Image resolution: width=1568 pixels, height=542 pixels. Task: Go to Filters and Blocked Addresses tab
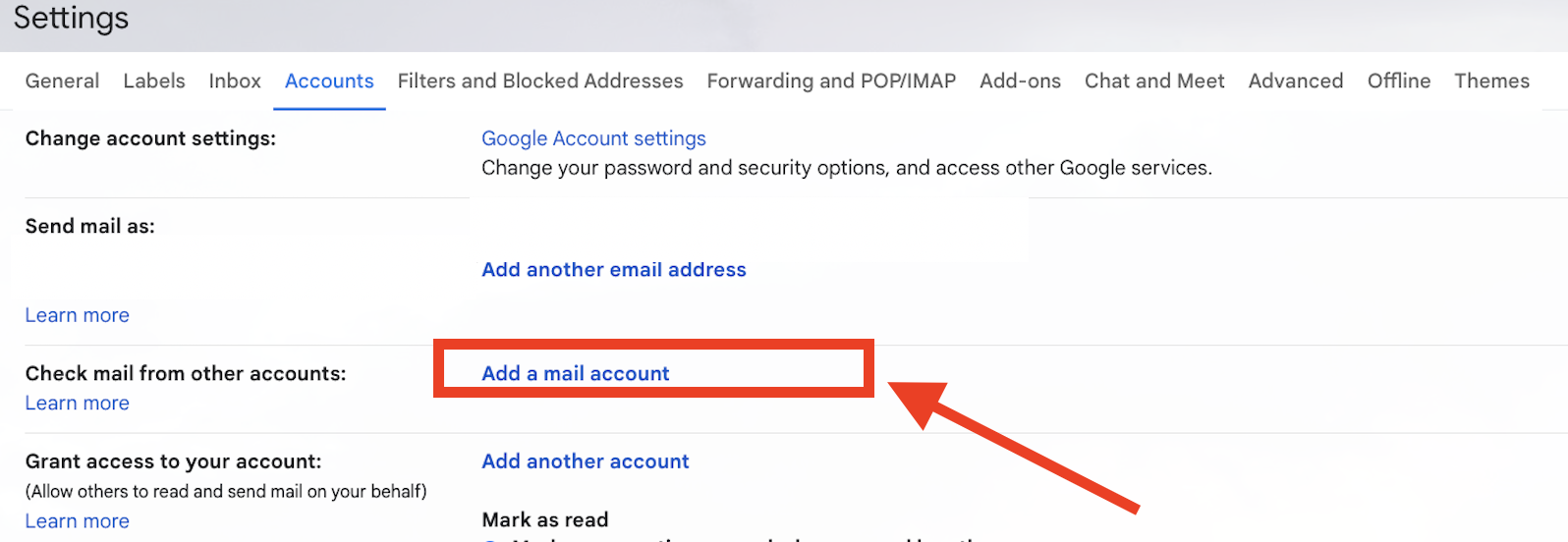pyautogui.click(x=540, y=81)
